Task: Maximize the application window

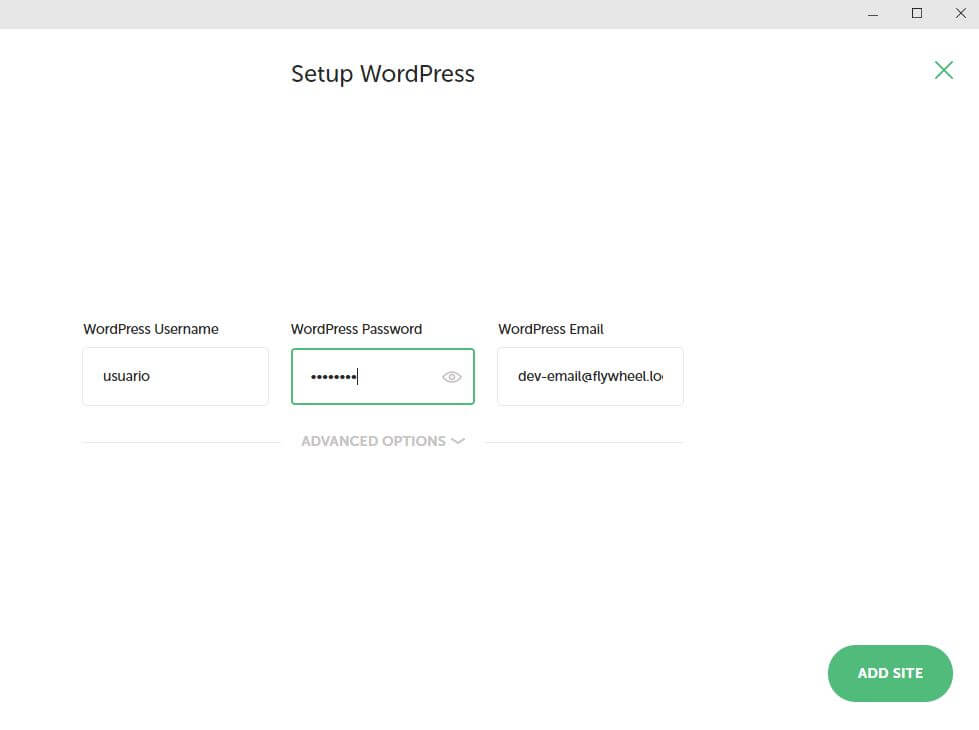Action: pos(917,14)
